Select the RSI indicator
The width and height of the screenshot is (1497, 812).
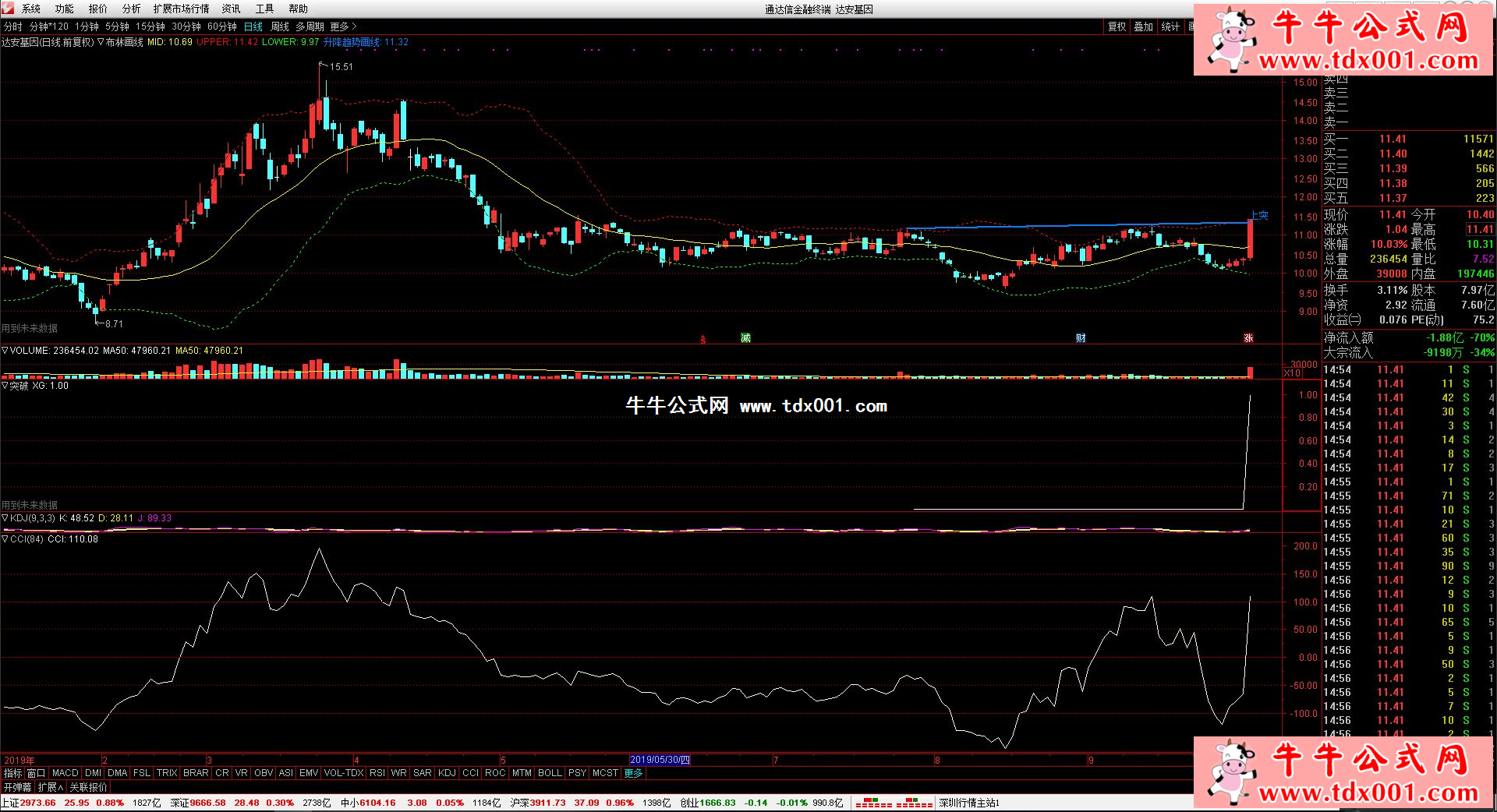point(377,773)
